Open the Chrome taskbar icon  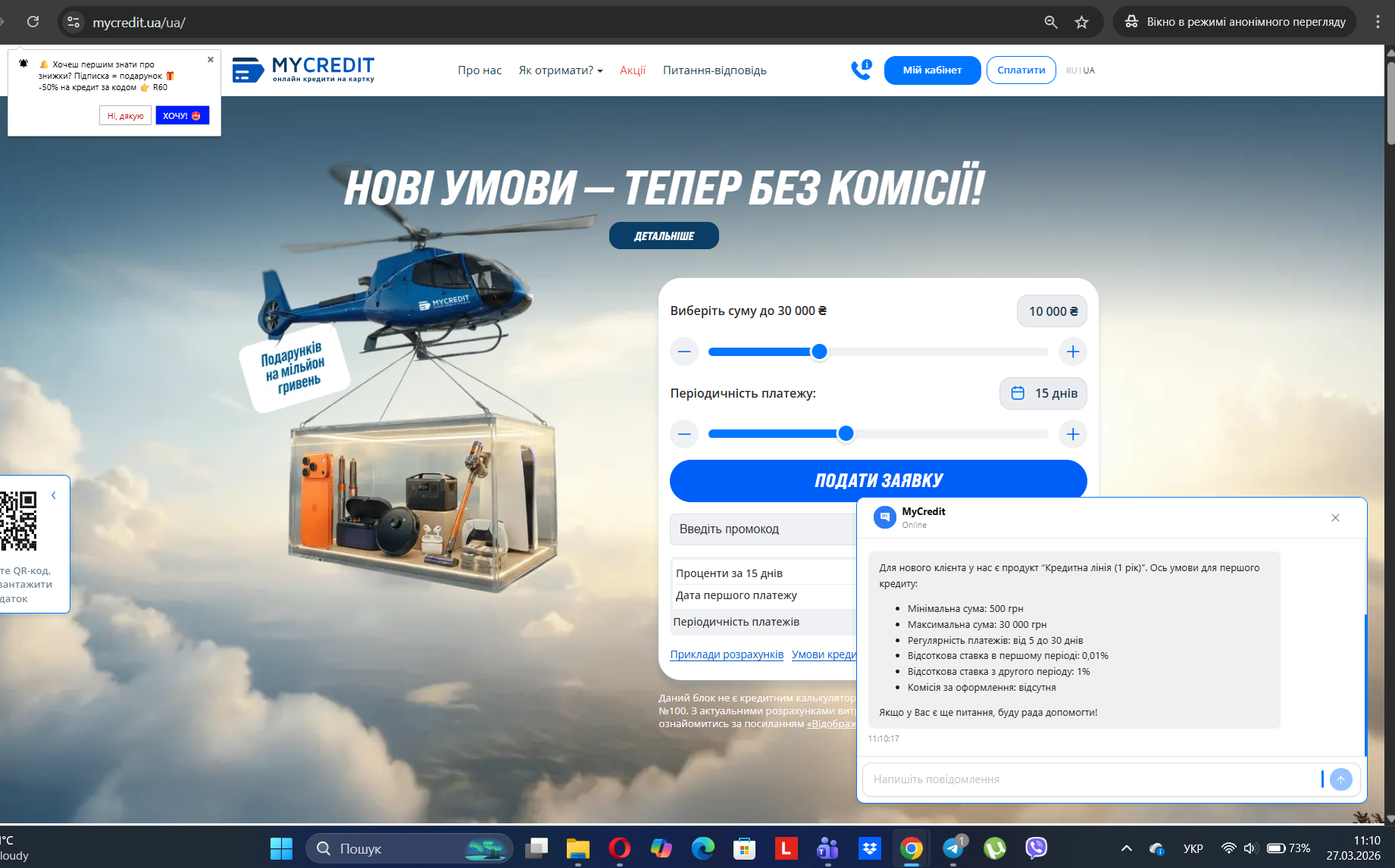click(912, 848)
